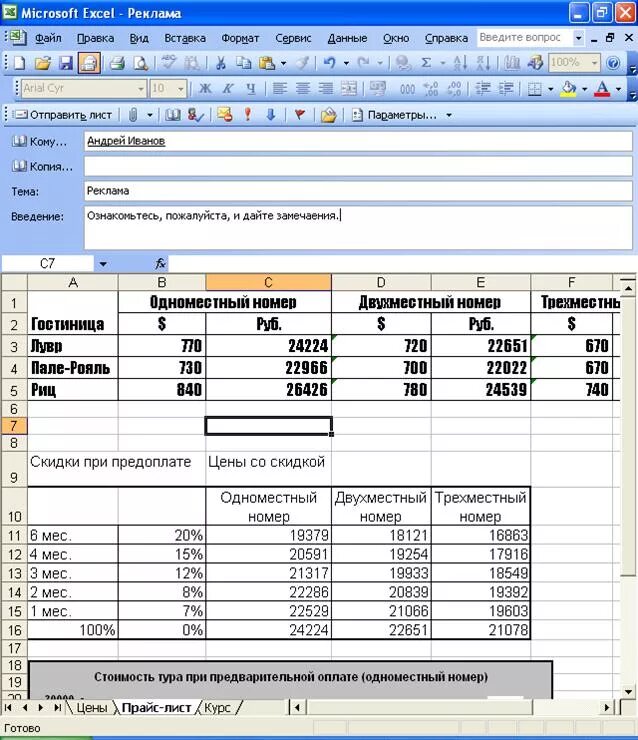
Task: Click the Print icon
Action: [x=117, y=63]
